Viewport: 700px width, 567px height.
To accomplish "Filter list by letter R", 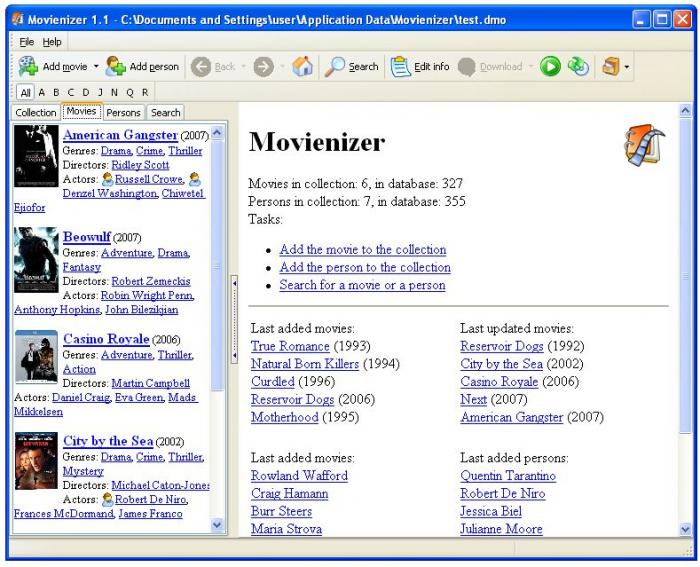I will (145, 92).
